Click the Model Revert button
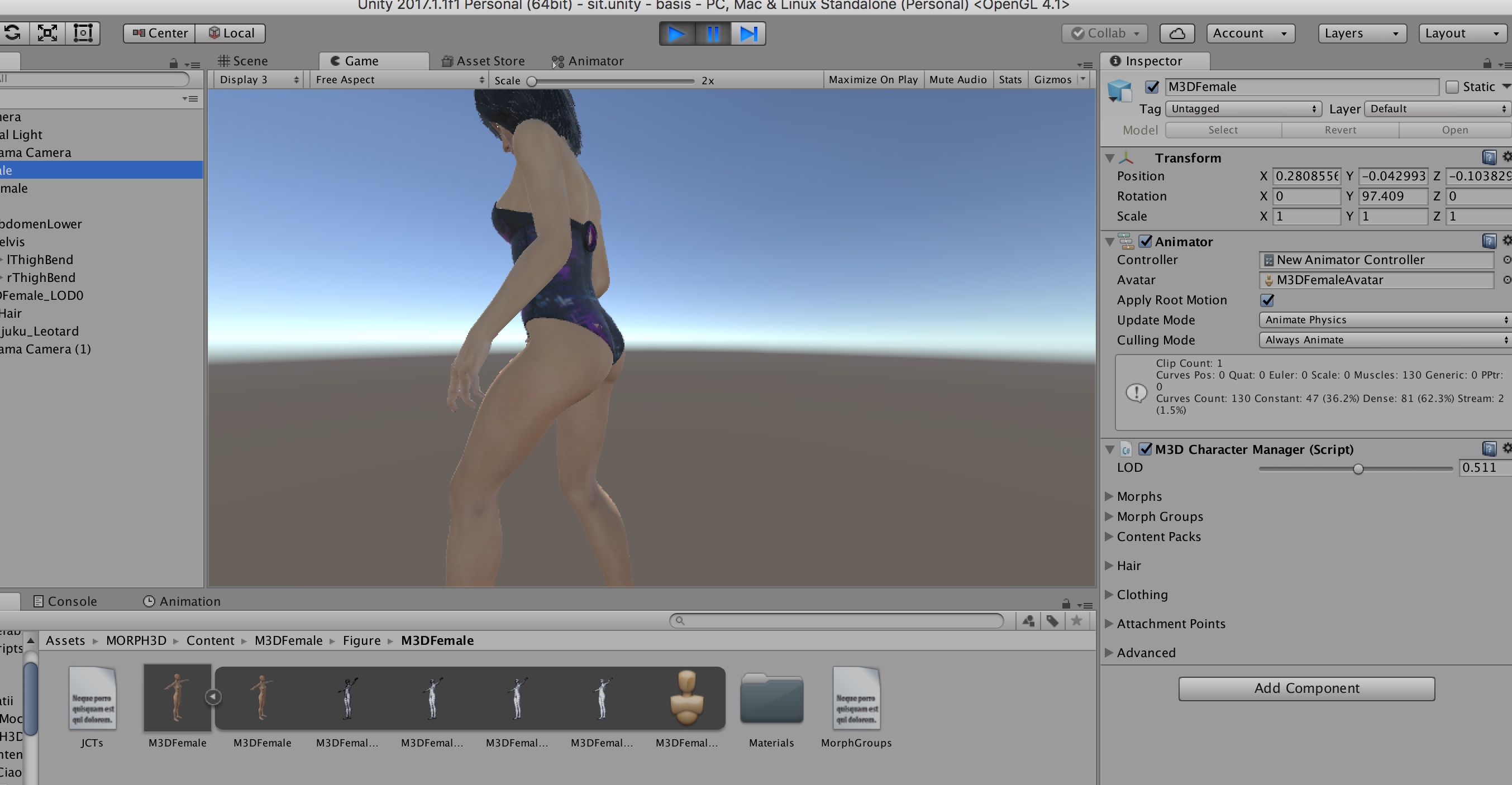 (x=1340, y=130)
